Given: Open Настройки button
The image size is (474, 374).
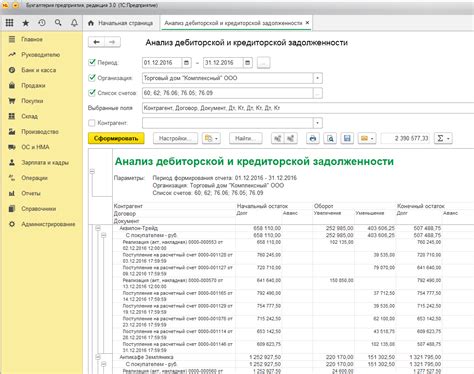Looking at the screenshot, I should pyautogui.click(x=175, y=138).
